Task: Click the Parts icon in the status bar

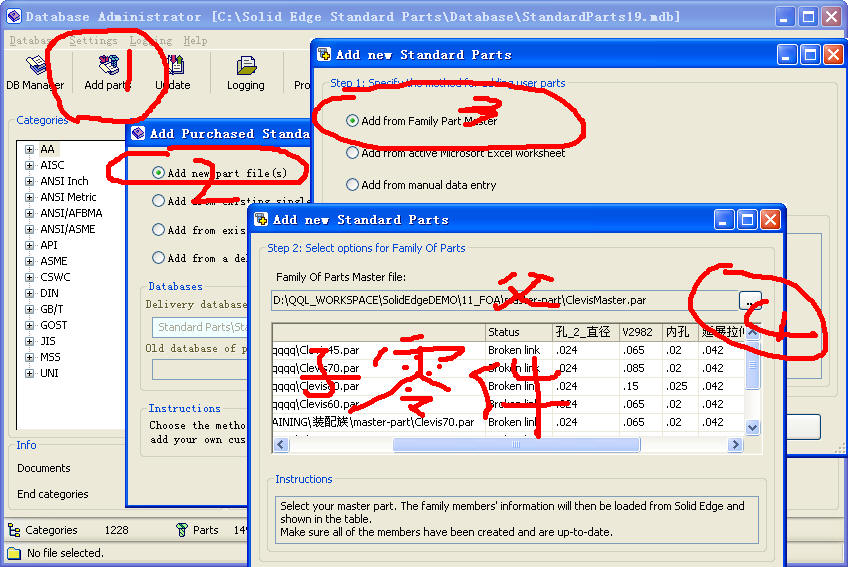Action: click(182, 530)
